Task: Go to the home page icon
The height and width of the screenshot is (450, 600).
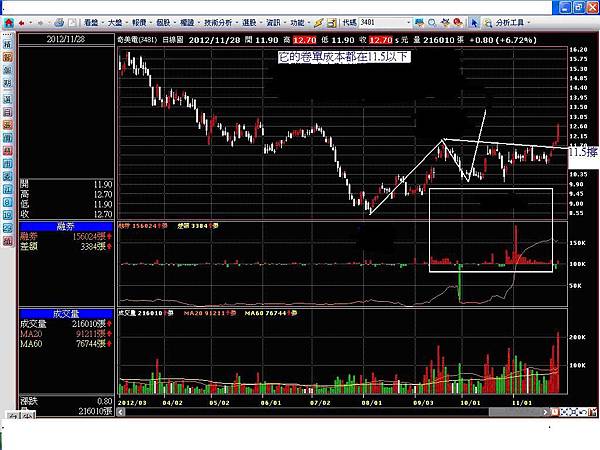Action: (8, 23)
